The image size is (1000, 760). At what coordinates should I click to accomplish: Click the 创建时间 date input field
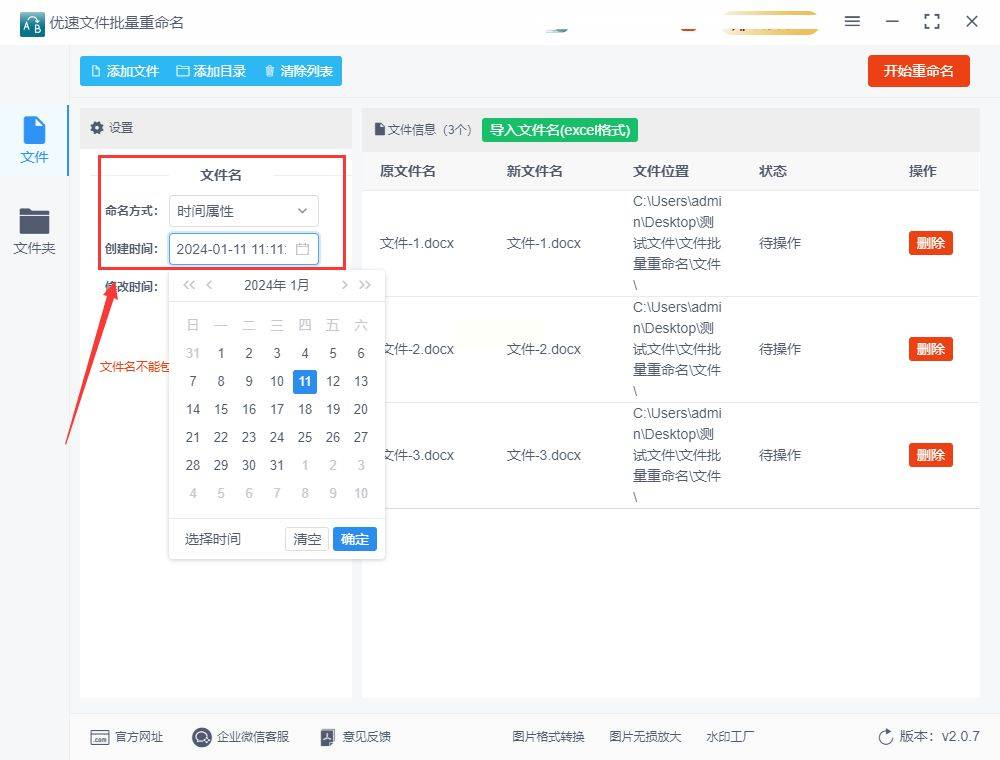coord(232,249)
